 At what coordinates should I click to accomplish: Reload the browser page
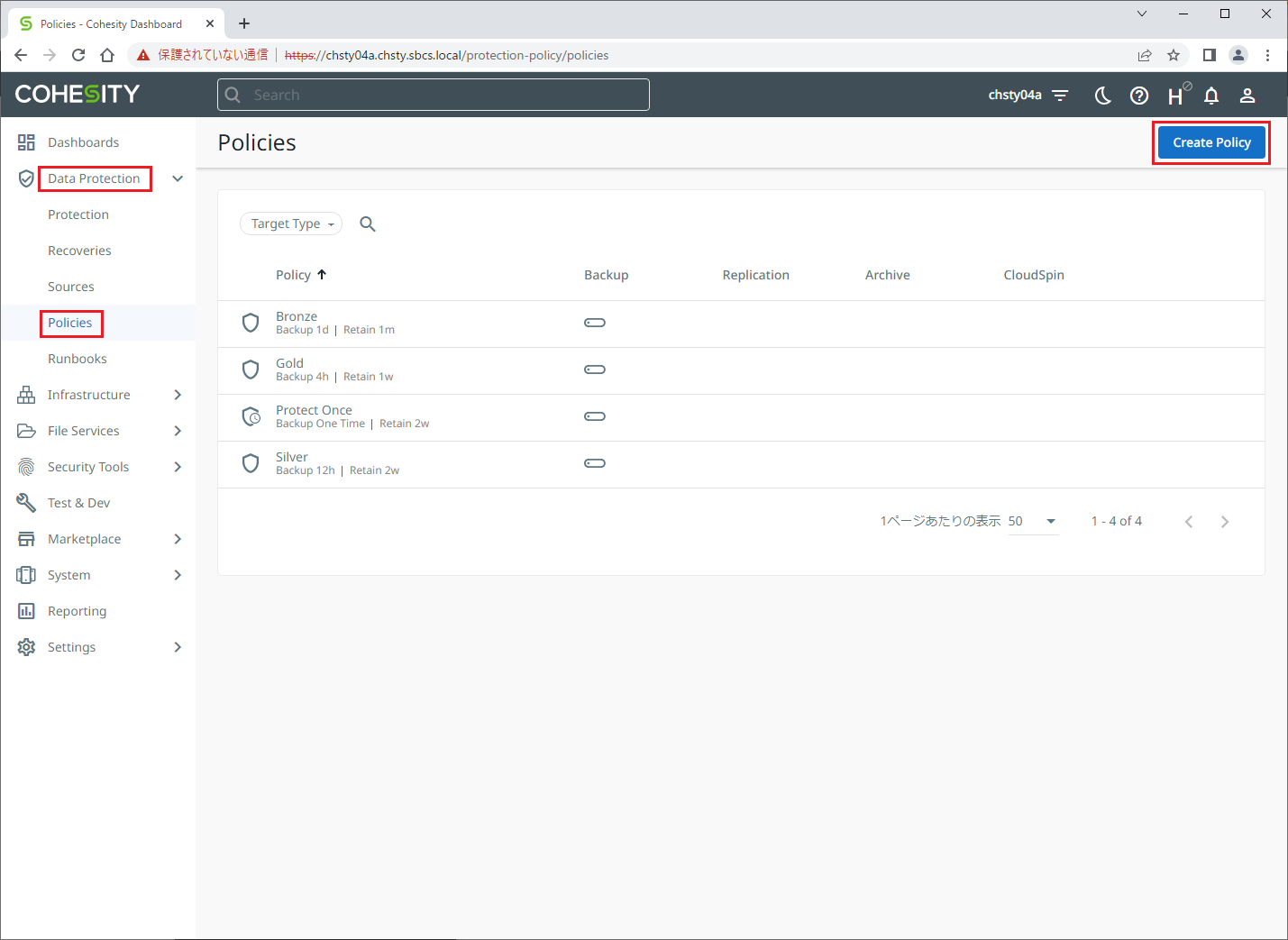pos(78,55)
